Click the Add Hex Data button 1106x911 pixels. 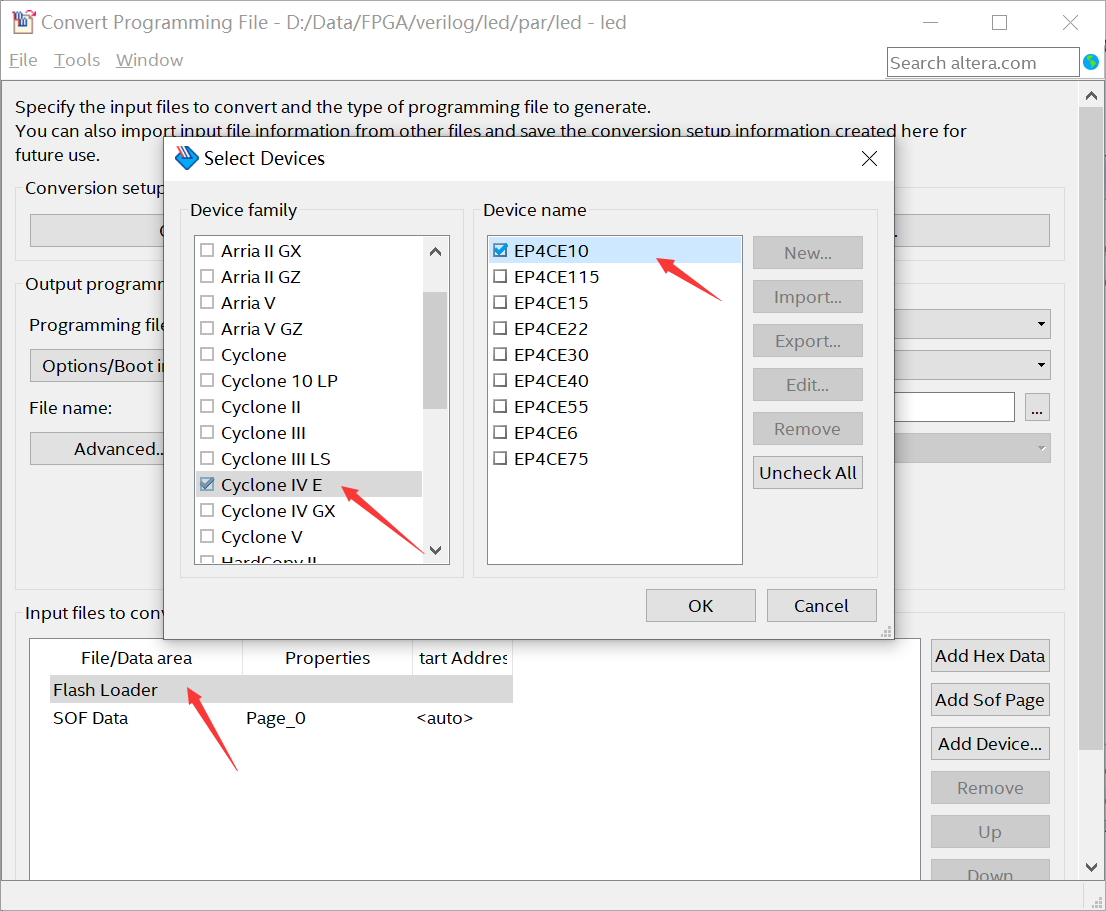point(990,656)
